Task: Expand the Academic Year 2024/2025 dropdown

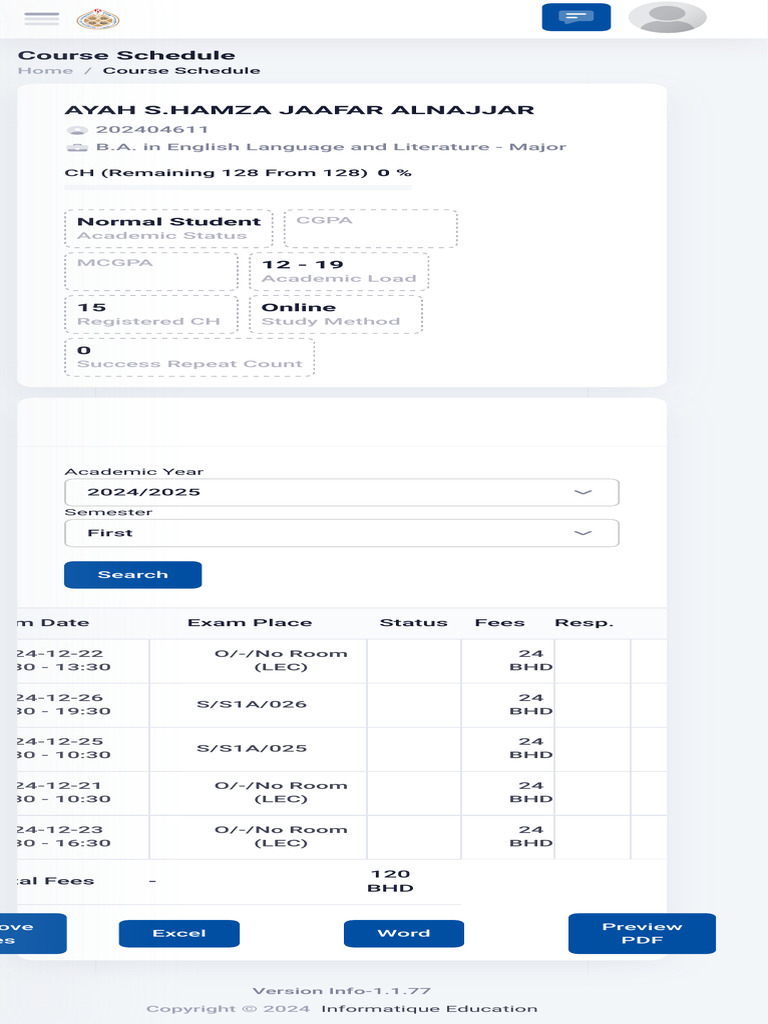Action: tap(342, 492)
